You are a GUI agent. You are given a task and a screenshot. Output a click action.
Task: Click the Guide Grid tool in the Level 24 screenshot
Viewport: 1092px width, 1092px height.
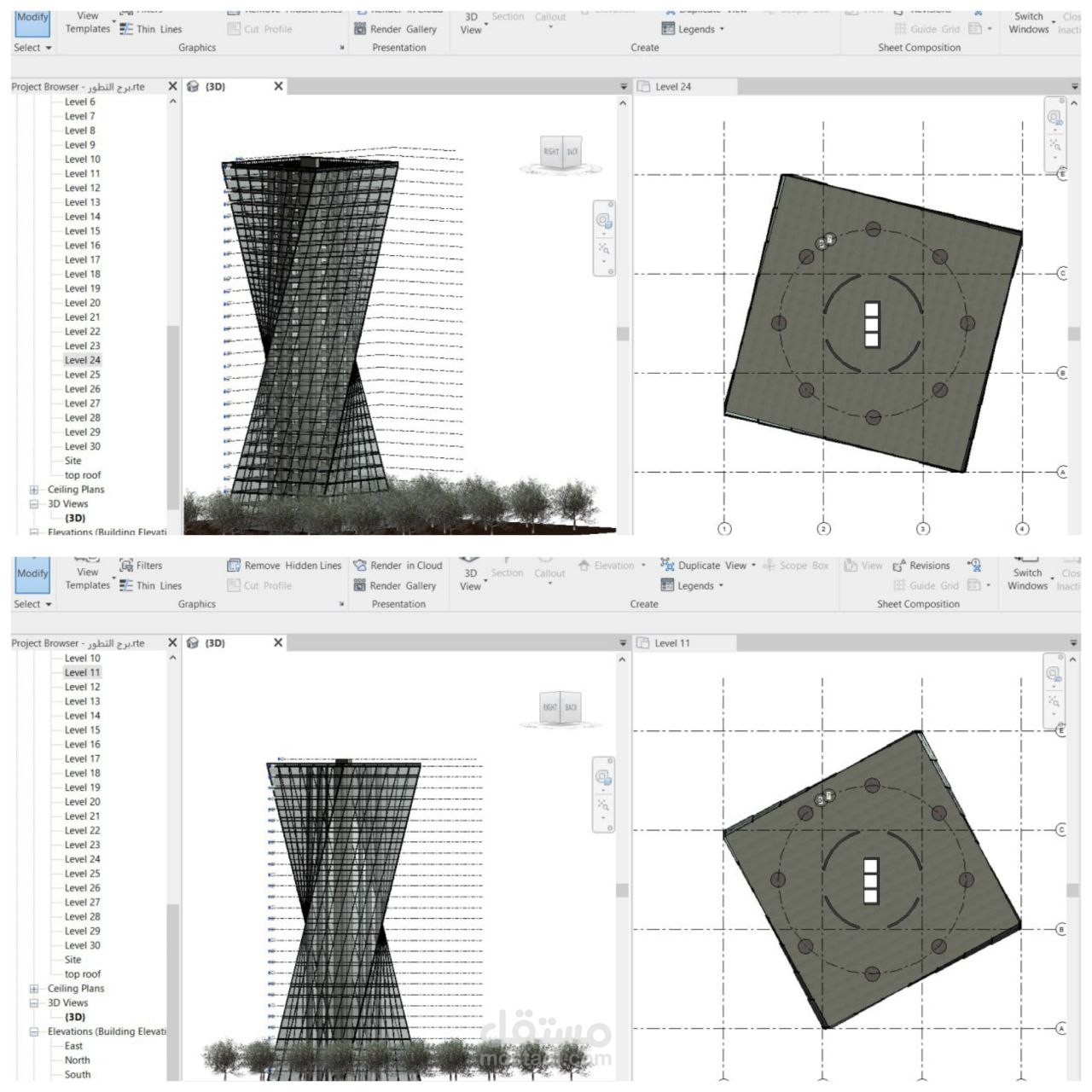(927, 29)
